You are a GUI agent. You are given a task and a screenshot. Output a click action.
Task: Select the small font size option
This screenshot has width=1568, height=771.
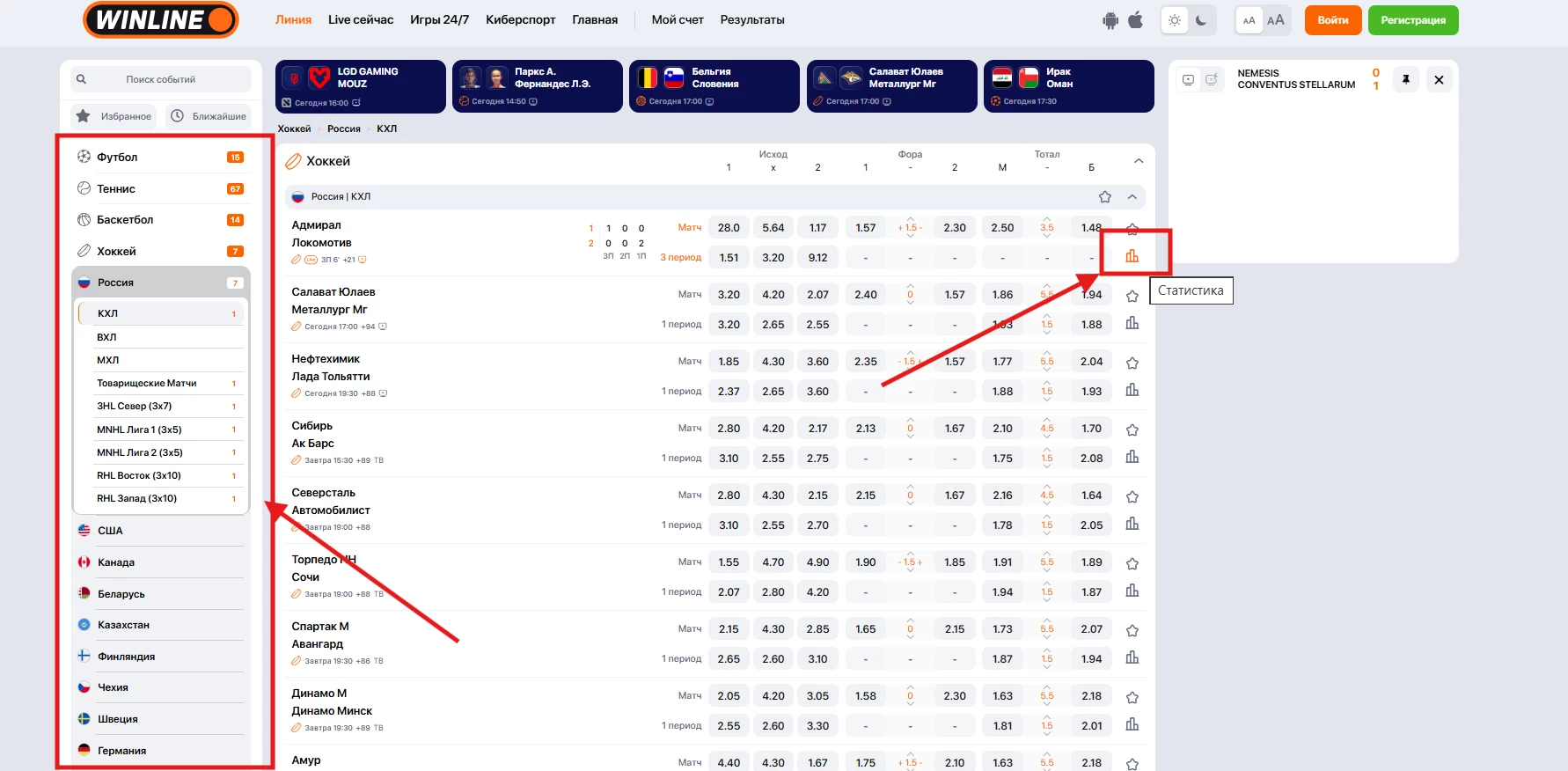(1249, 20)
